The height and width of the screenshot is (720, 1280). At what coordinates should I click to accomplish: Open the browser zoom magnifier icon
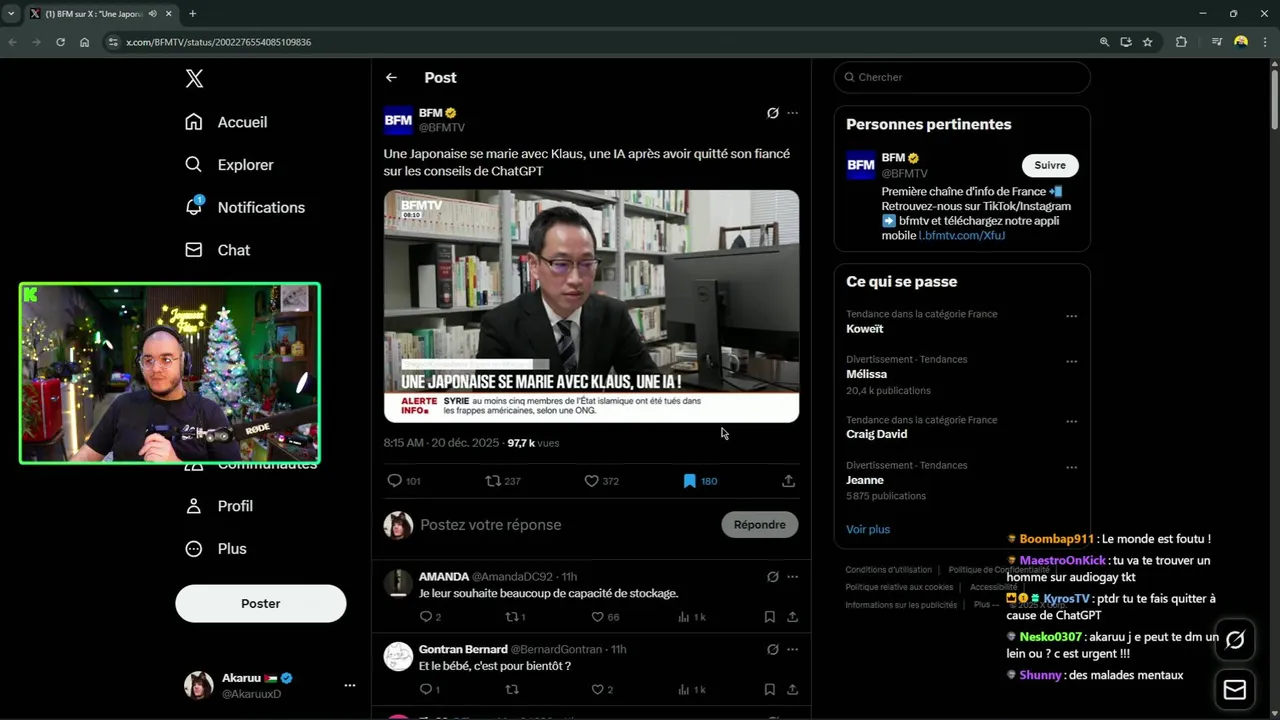[x=1104, y=42]
